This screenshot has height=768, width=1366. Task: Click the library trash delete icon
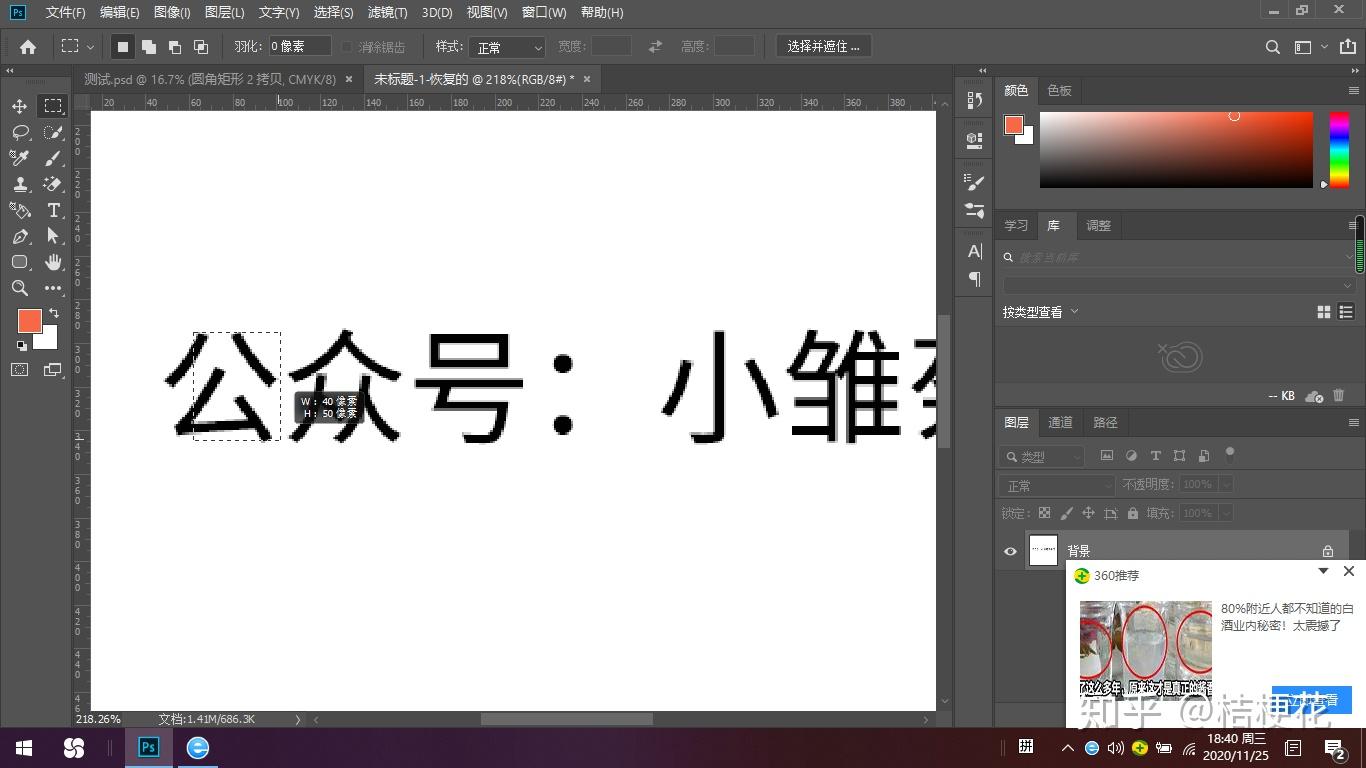(1339, 396)
